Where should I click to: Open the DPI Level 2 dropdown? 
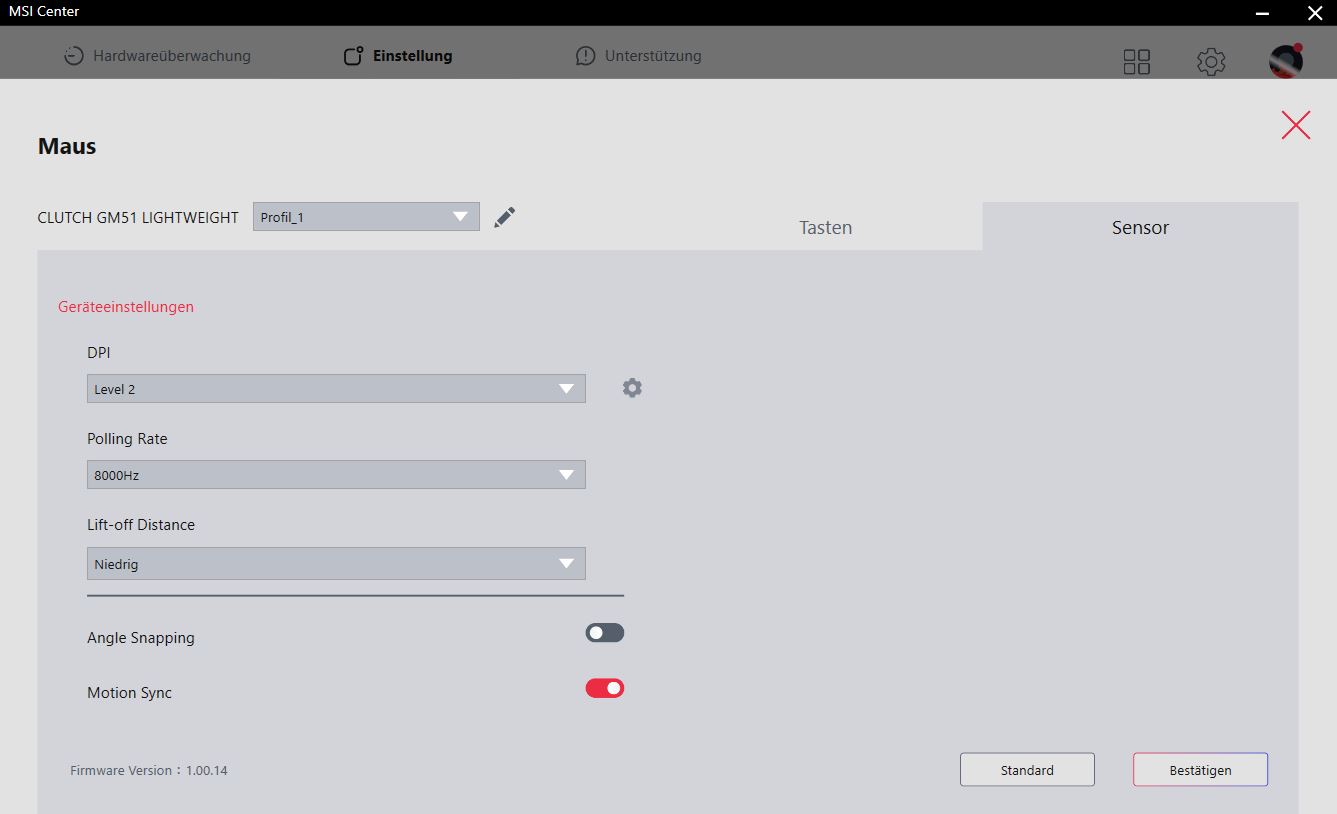coord(336,389)
